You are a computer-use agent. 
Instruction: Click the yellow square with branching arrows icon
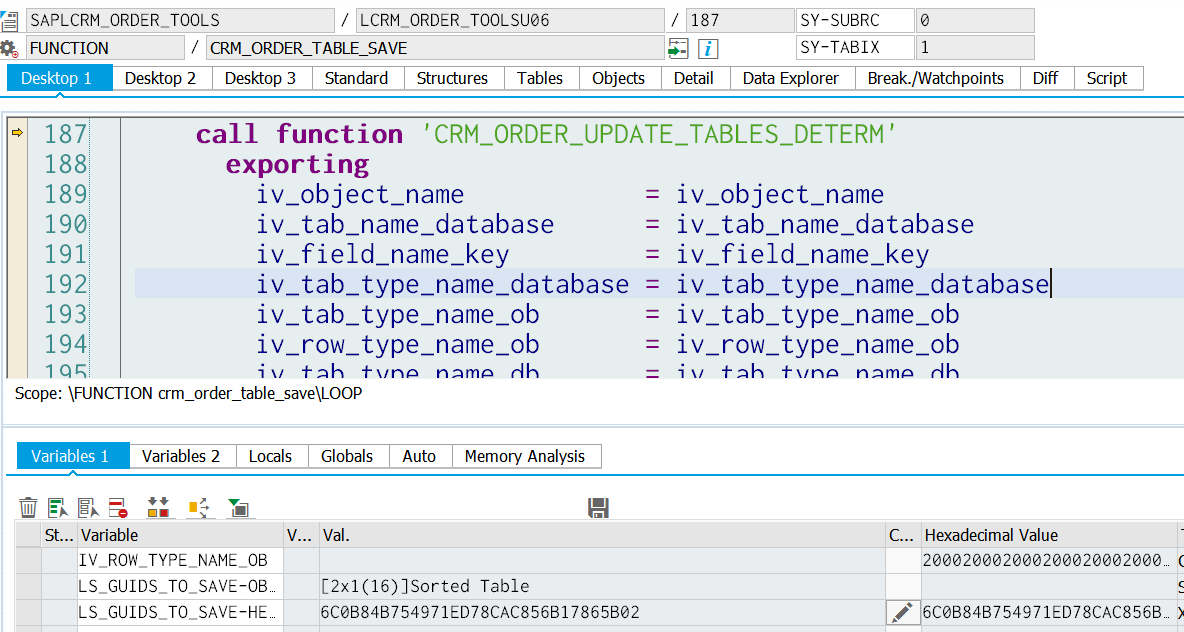199,507
